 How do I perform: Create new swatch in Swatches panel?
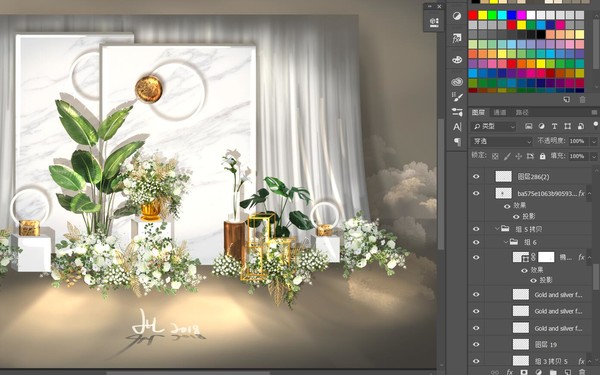click(x=567, y=99)
